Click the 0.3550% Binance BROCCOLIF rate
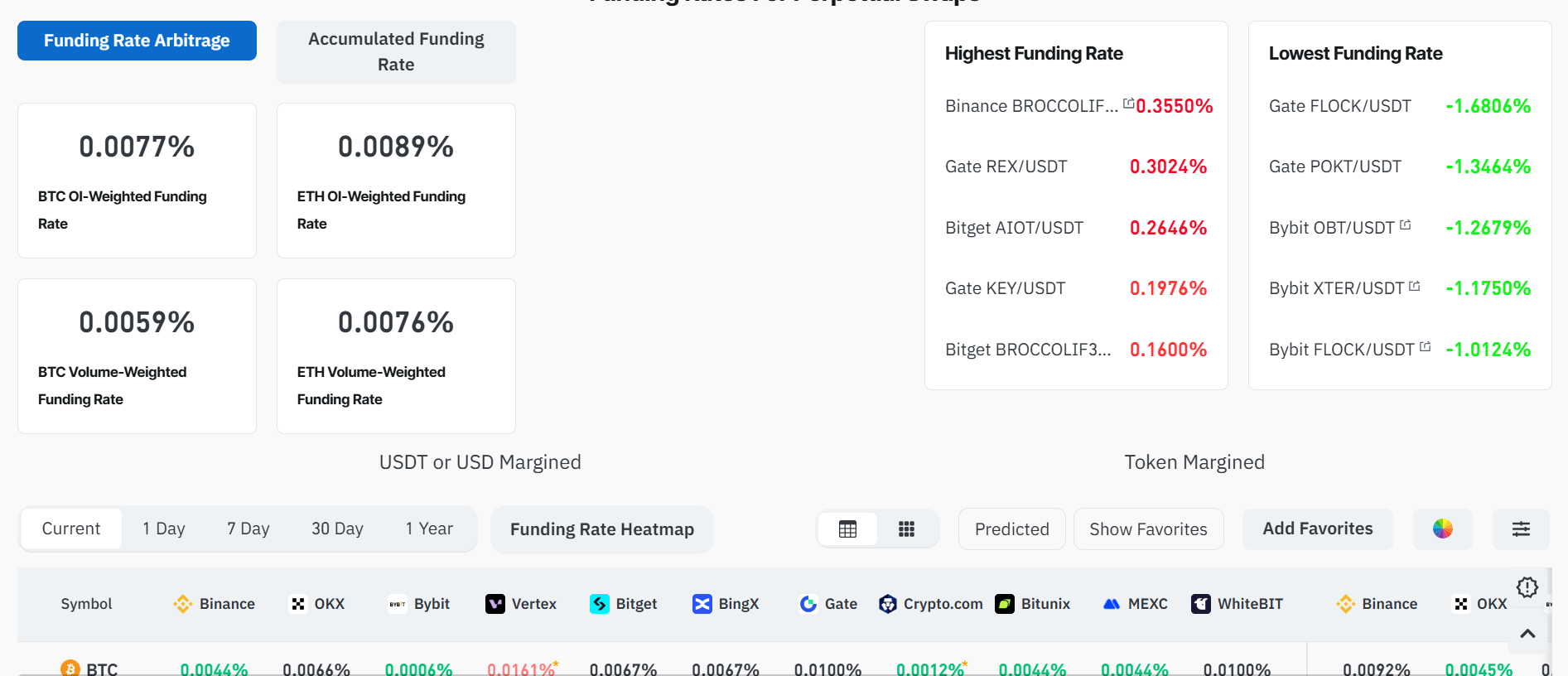 point(1175,106)
